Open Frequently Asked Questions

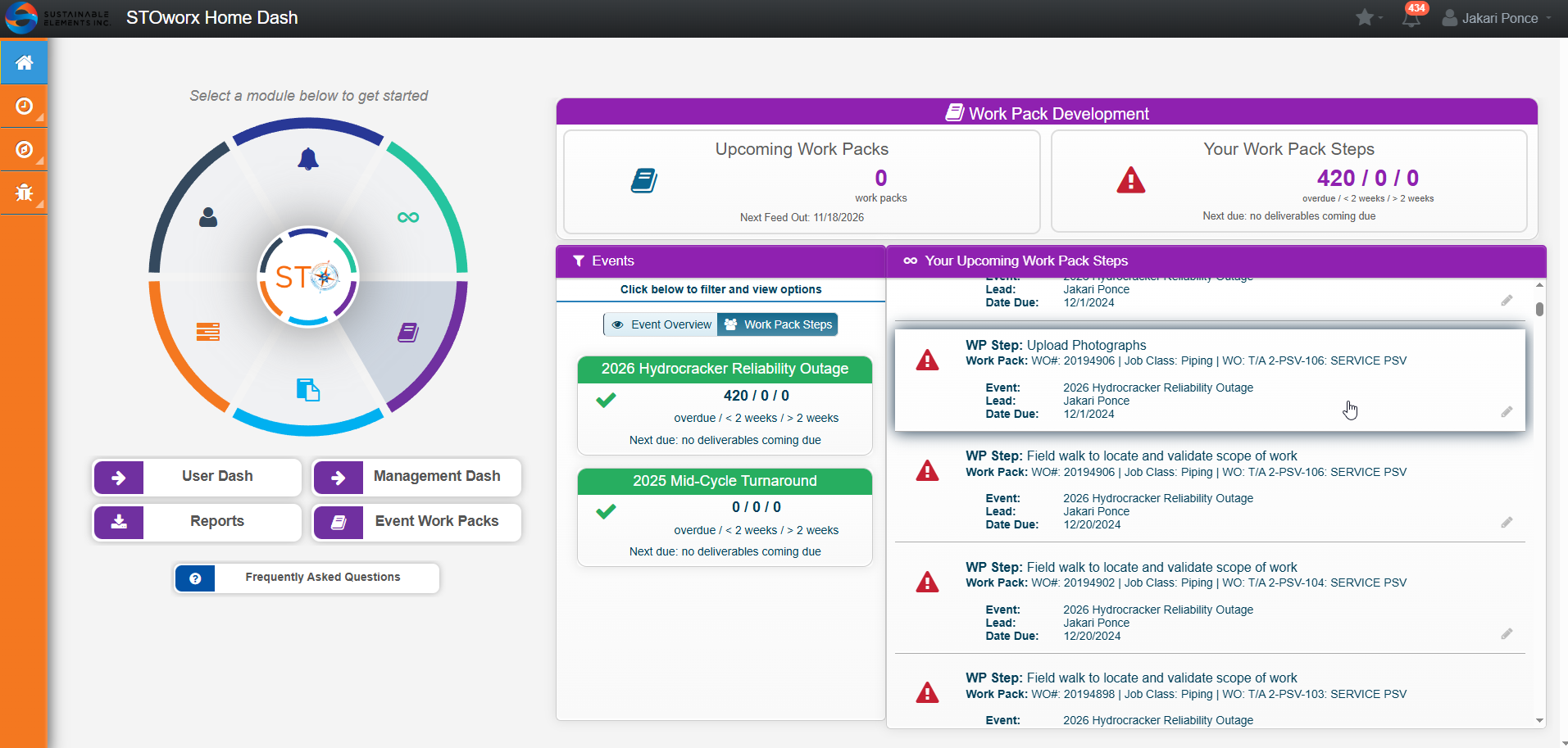pos(307,578)
